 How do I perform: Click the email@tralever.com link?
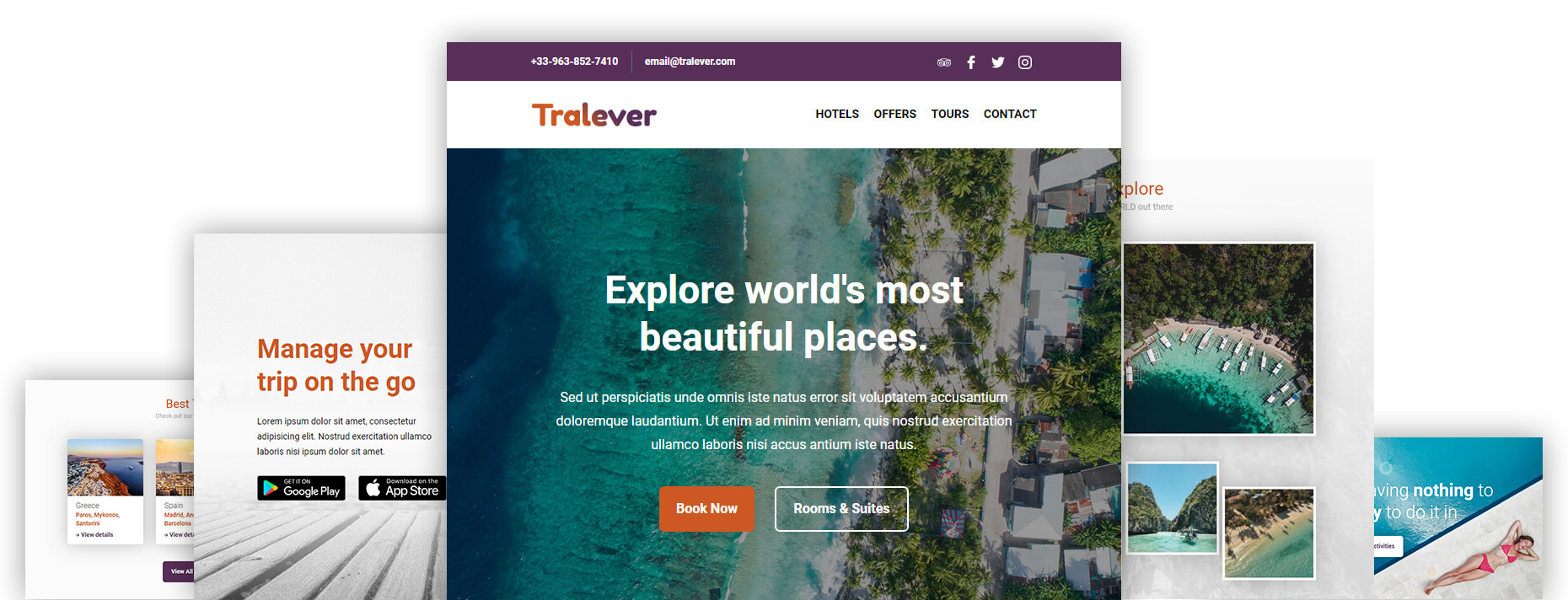(x=690, y=62)
